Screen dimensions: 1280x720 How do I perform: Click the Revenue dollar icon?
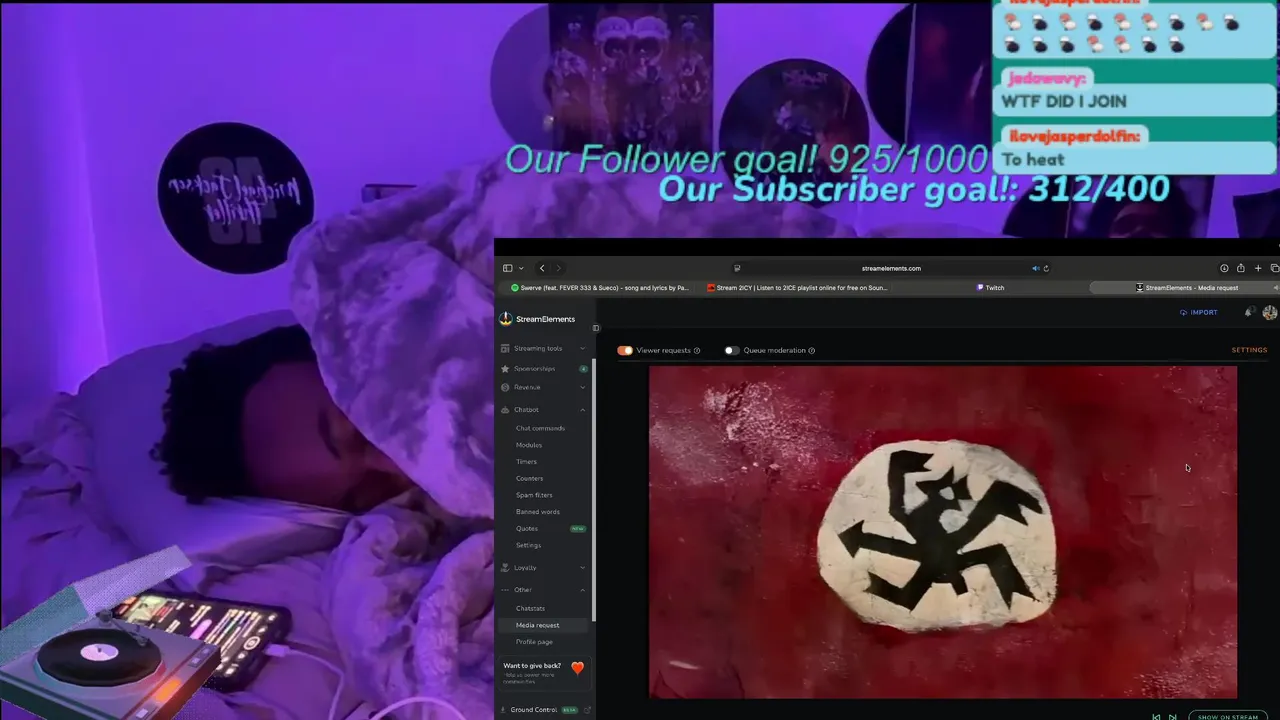click(x=505, y=387)
